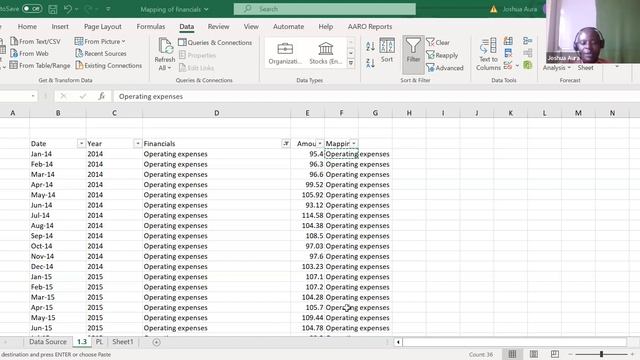Open the Year column filter dropdown

(x=138, y=144)
